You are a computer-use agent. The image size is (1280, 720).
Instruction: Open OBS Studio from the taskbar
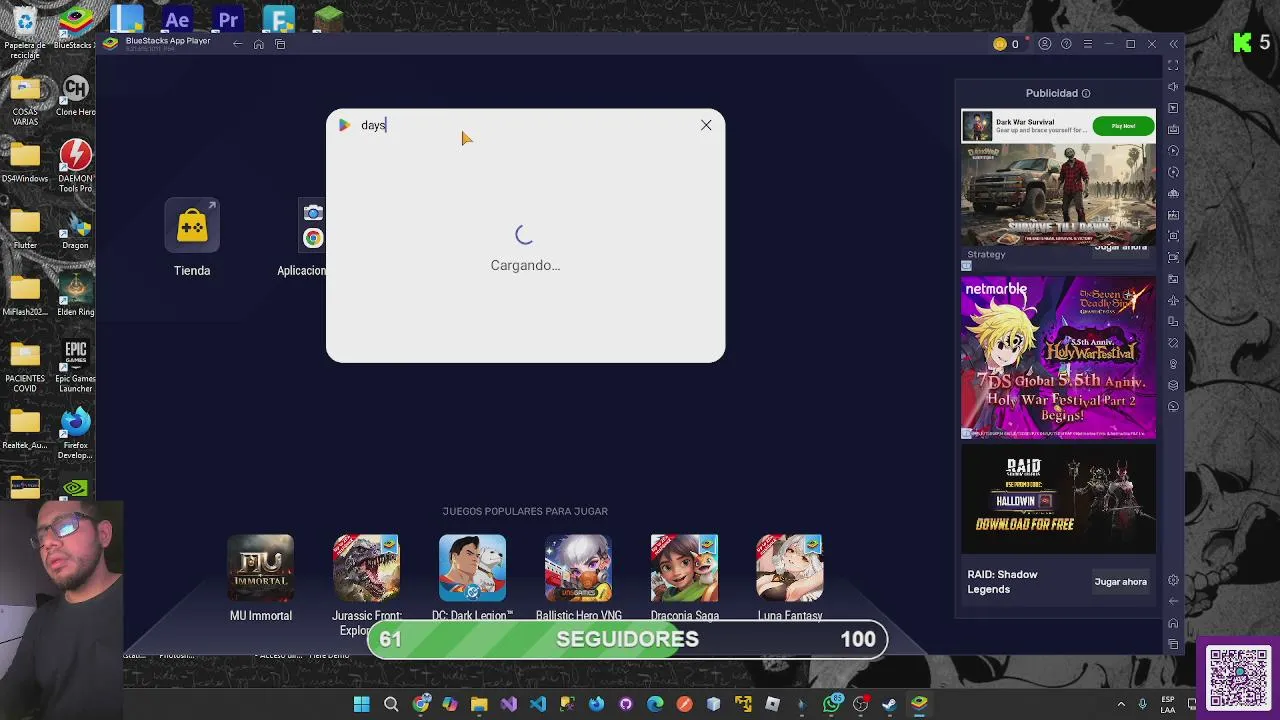click(x=860, y=704)
